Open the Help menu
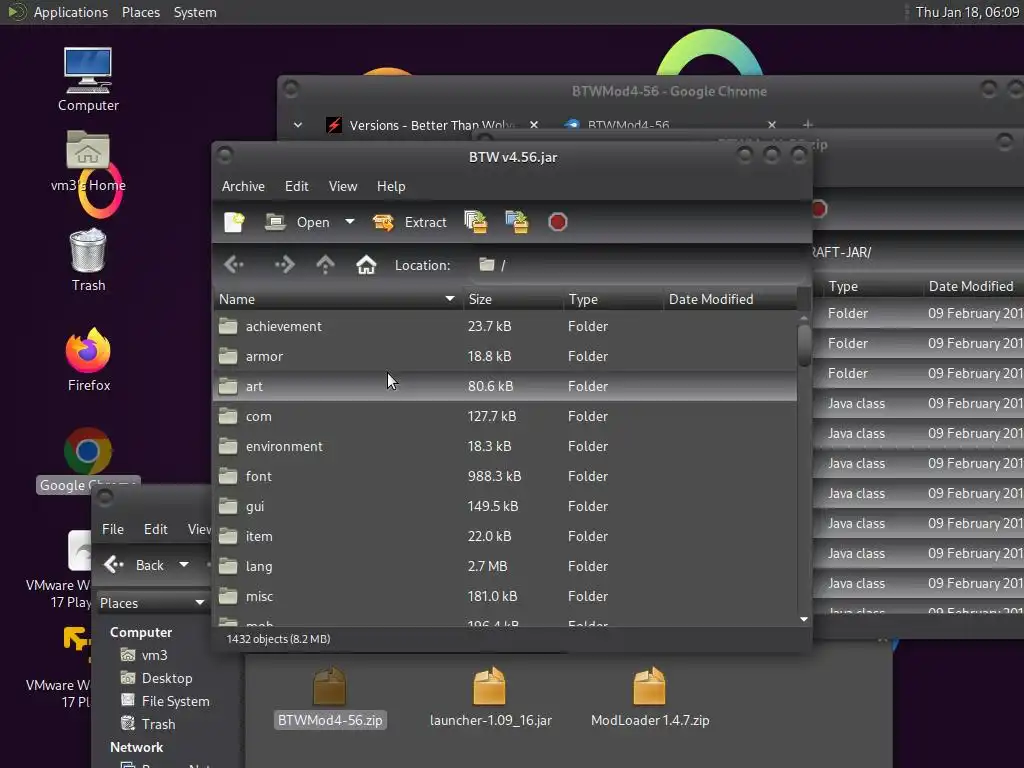 [x=391, y=186]
